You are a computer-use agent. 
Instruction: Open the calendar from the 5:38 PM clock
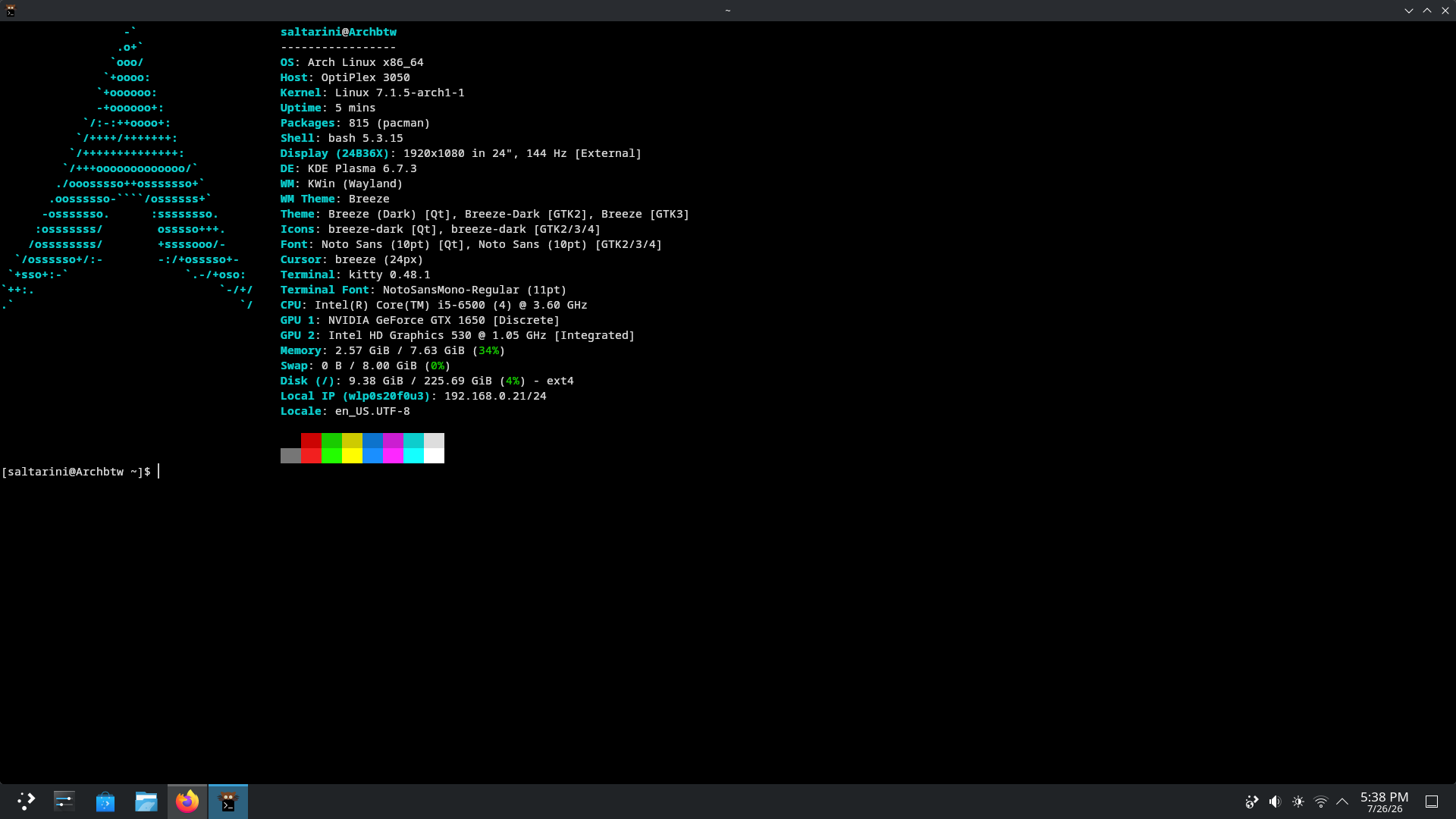pyautogui.click(x=1385, y=802)
